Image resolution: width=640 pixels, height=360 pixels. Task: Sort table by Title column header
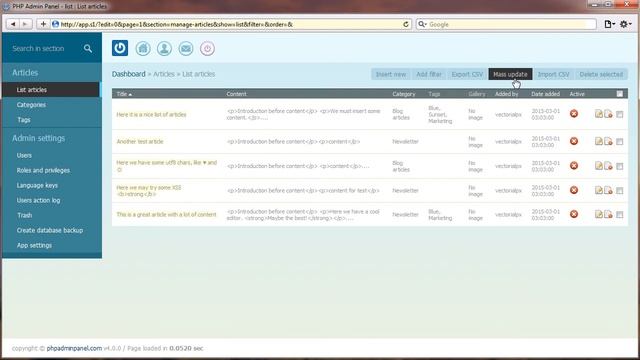124,94
